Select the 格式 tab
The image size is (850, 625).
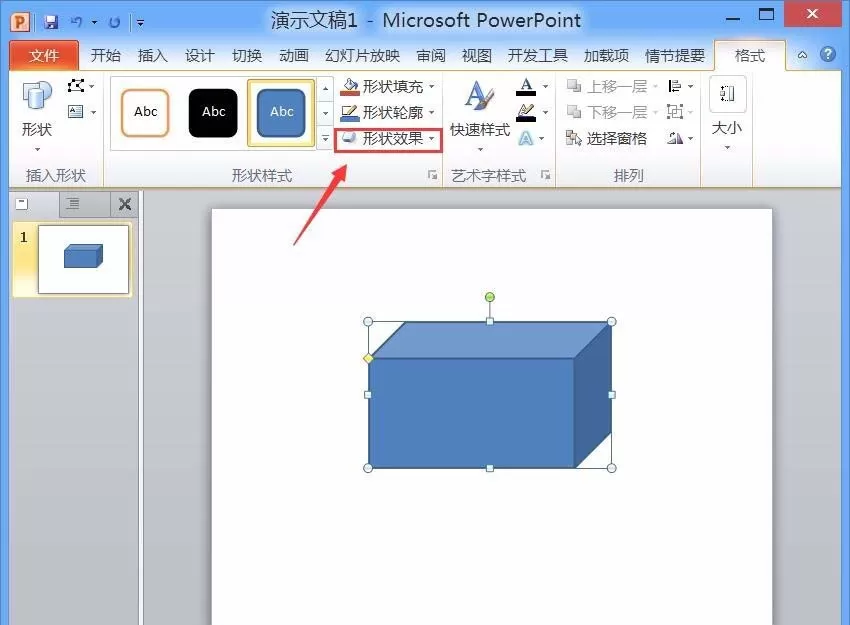pos(750,55)
